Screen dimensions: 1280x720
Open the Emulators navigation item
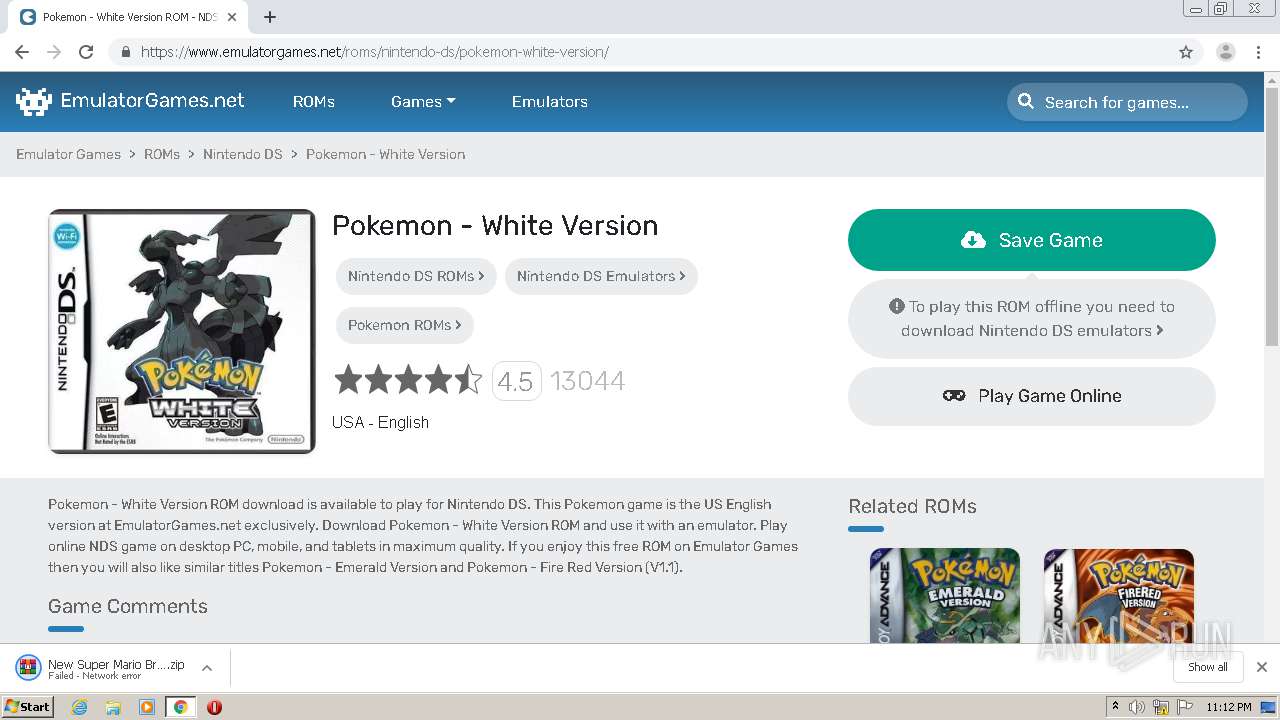point(550,101)
